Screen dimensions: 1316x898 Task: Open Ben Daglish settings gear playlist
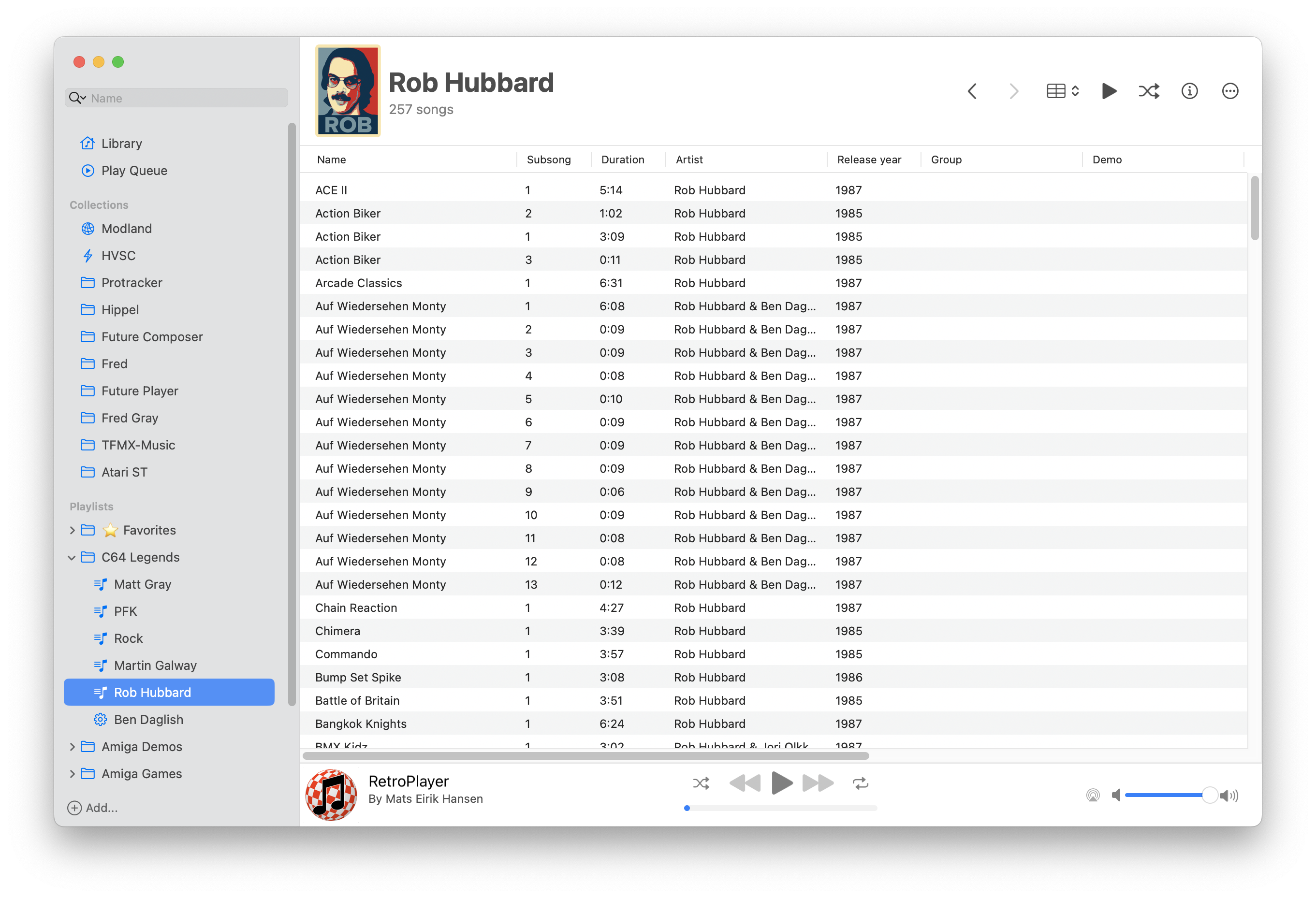[100, 719]
